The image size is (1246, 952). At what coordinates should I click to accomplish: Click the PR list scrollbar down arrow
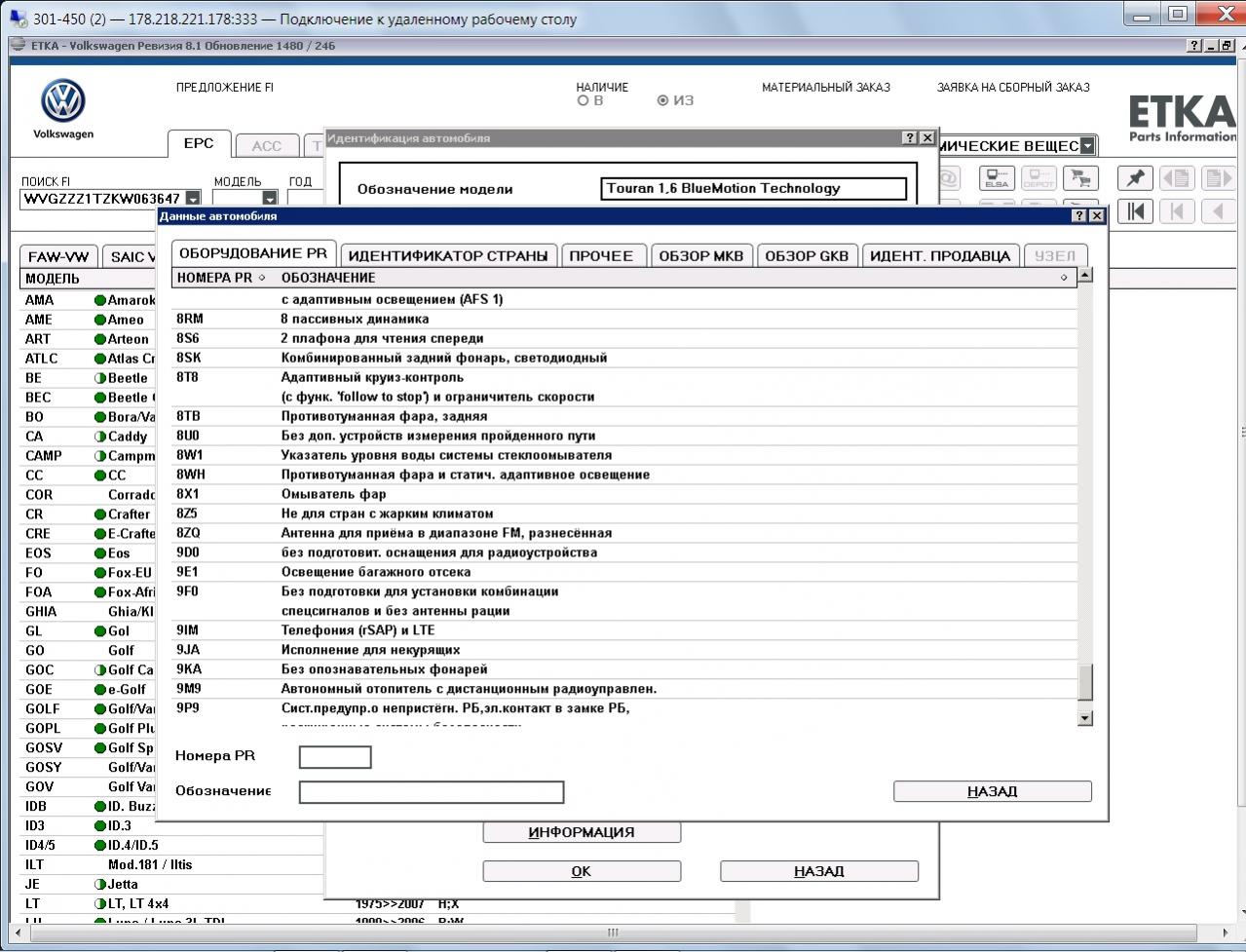point(1085,718)
